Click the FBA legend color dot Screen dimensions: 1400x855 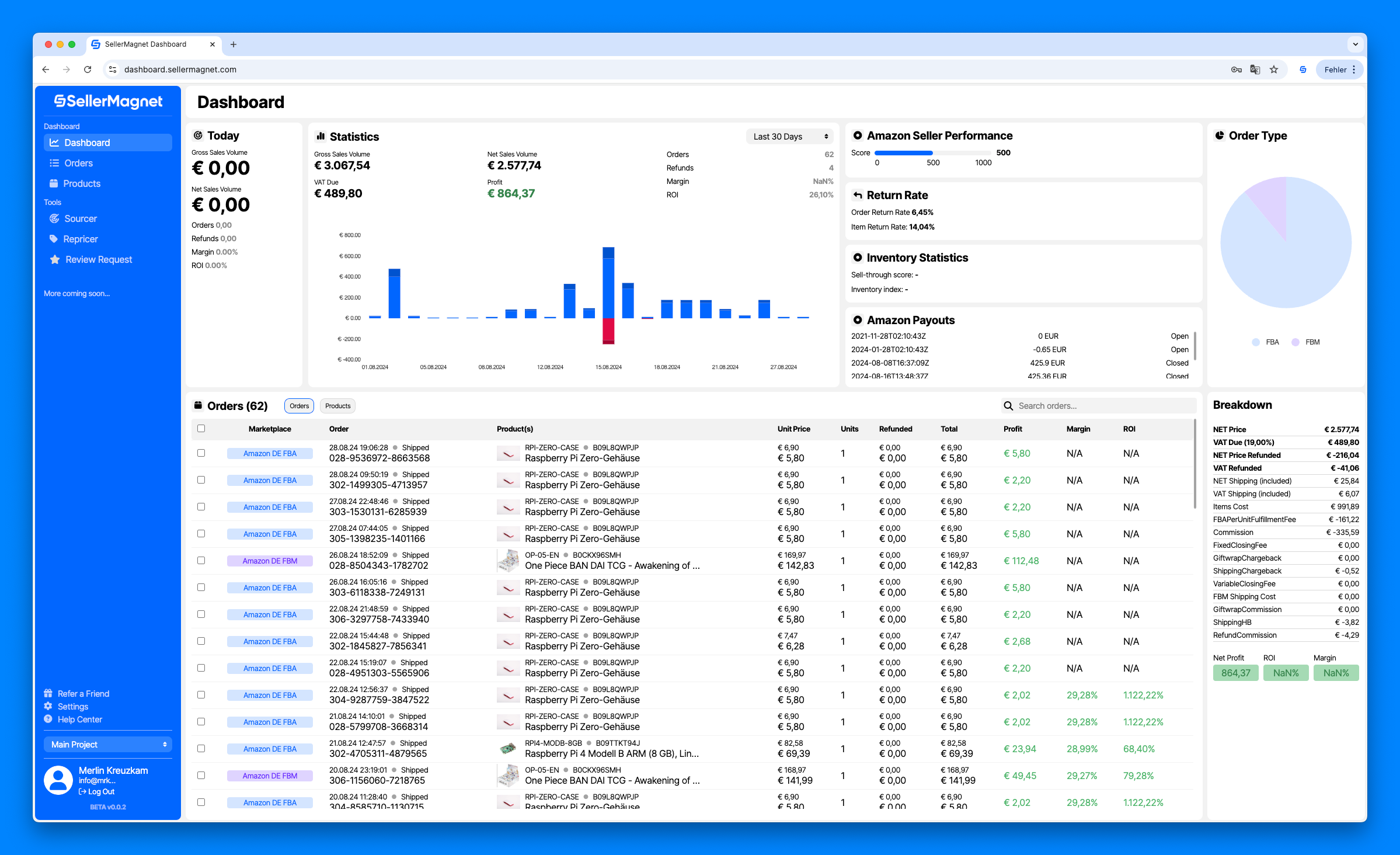pos(1256,342)
